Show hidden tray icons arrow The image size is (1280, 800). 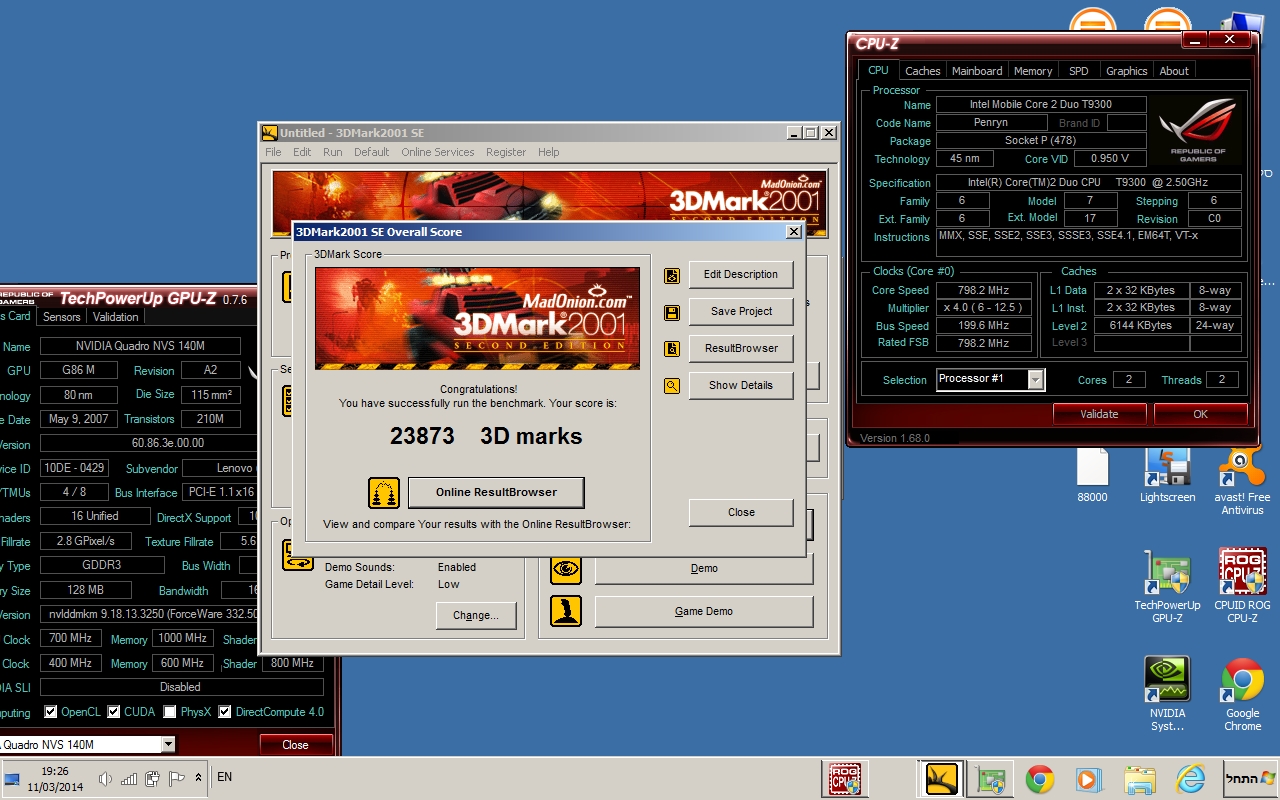pyautogui.click(x=198, y=778)
